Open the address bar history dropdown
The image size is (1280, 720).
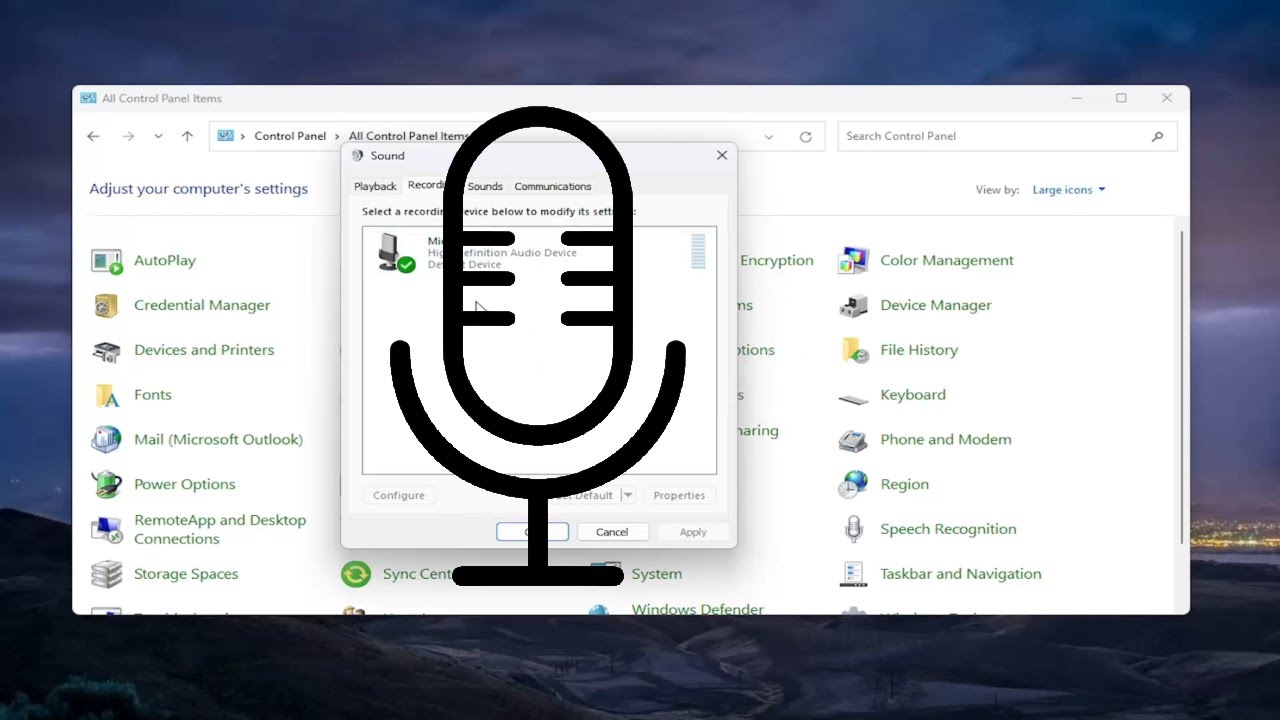click(x=768, y=137)
